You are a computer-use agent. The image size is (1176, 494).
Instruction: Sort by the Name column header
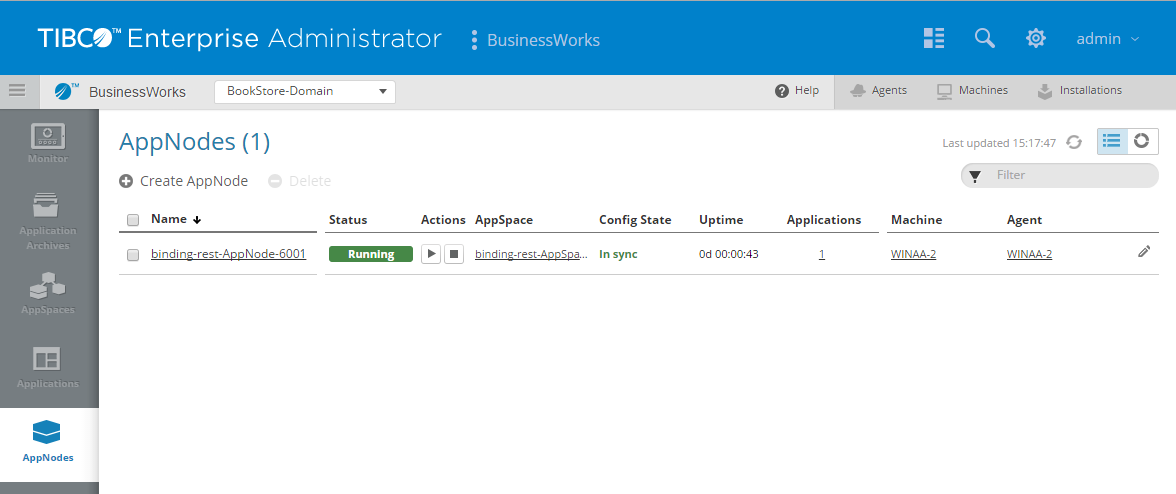point(176,220)
